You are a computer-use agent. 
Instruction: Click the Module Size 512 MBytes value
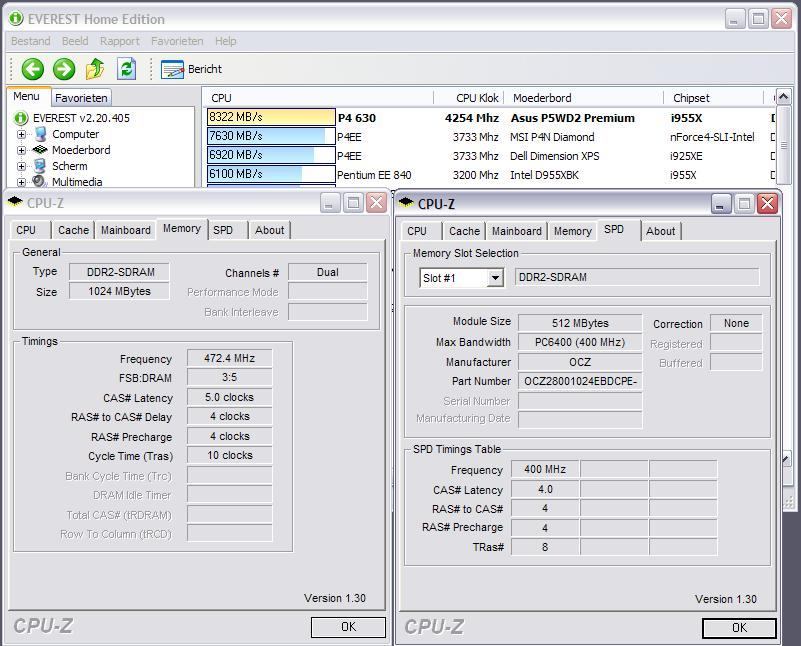580,323
